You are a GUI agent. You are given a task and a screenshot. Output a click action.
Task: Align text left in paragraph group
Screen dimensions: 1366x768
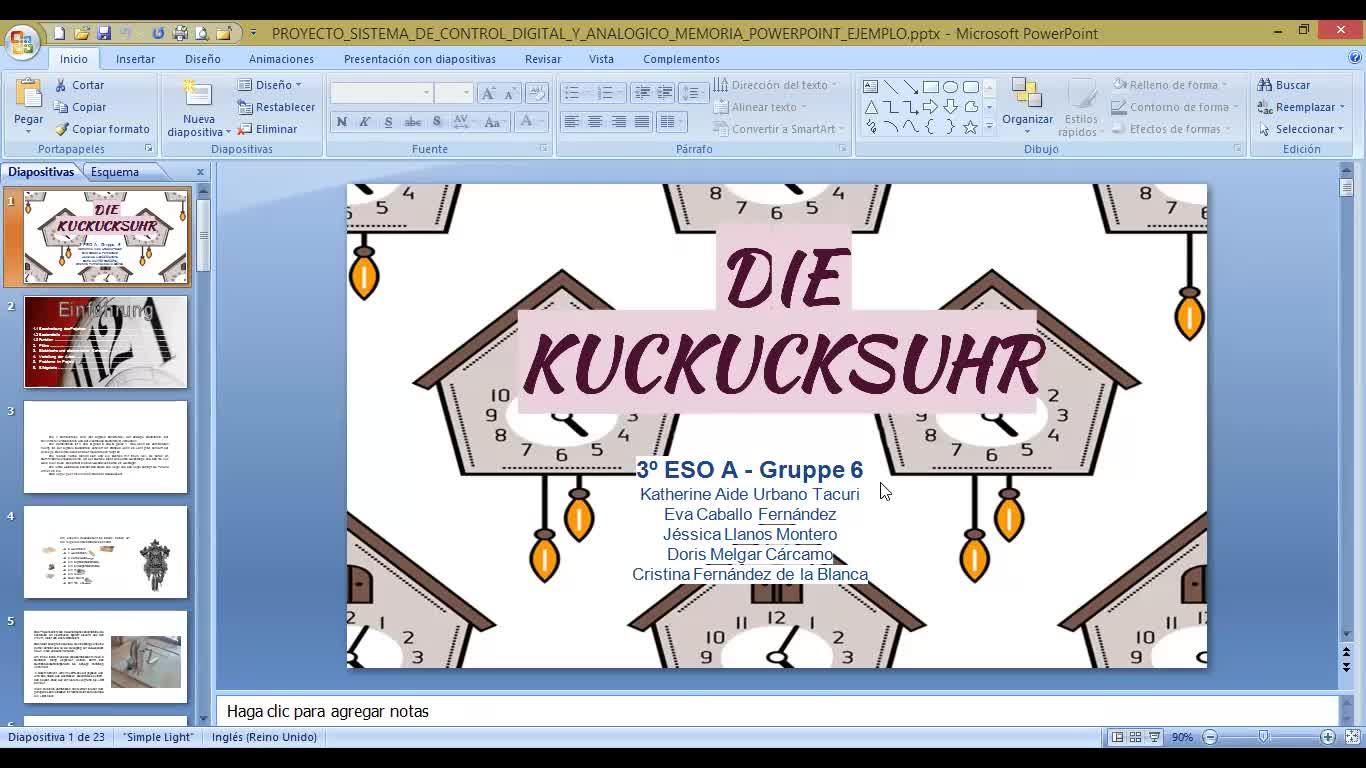(x=571, y=122)
